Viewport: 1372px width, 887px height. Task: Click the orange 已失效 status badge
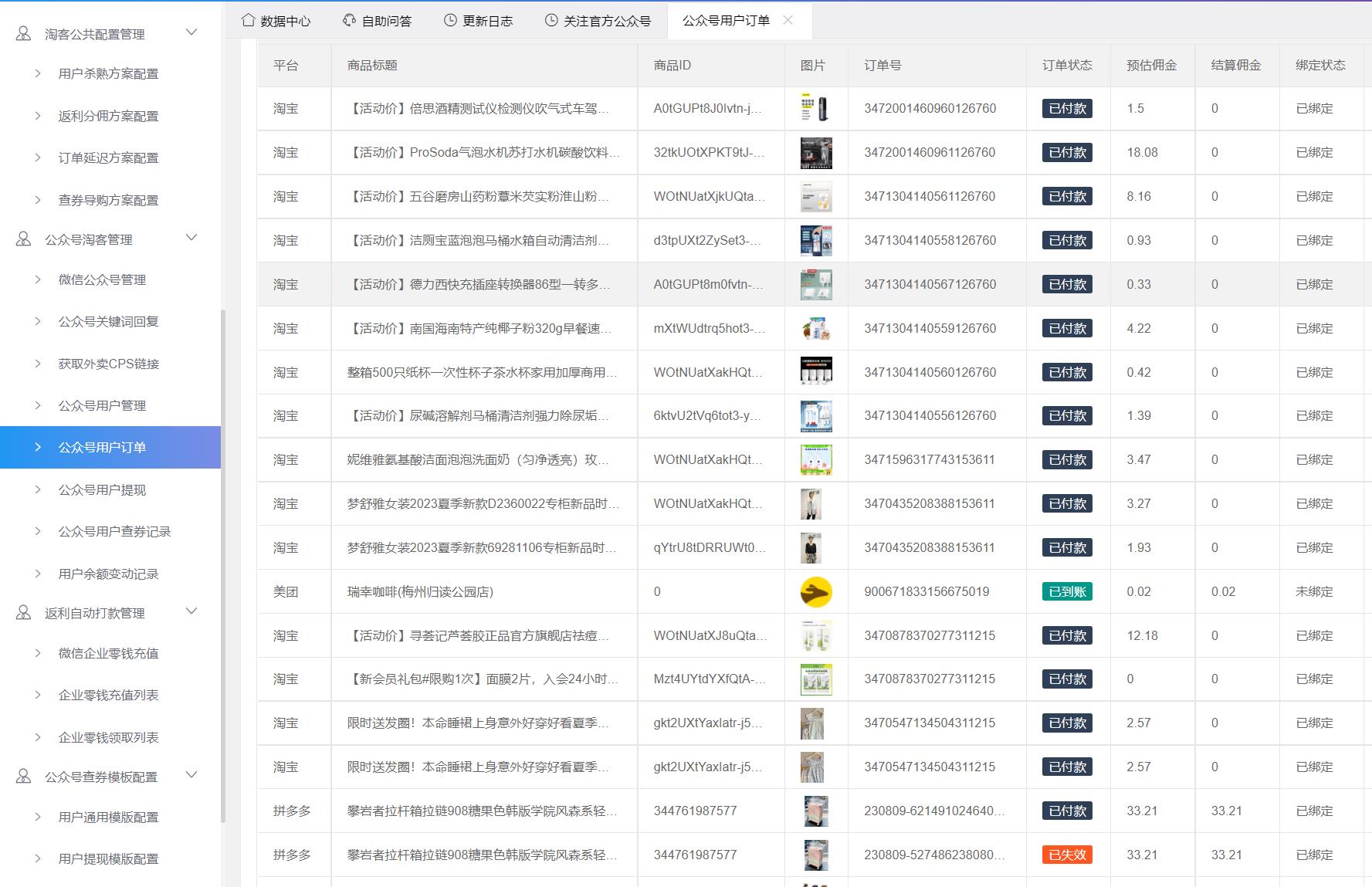tap(1067, 855)
